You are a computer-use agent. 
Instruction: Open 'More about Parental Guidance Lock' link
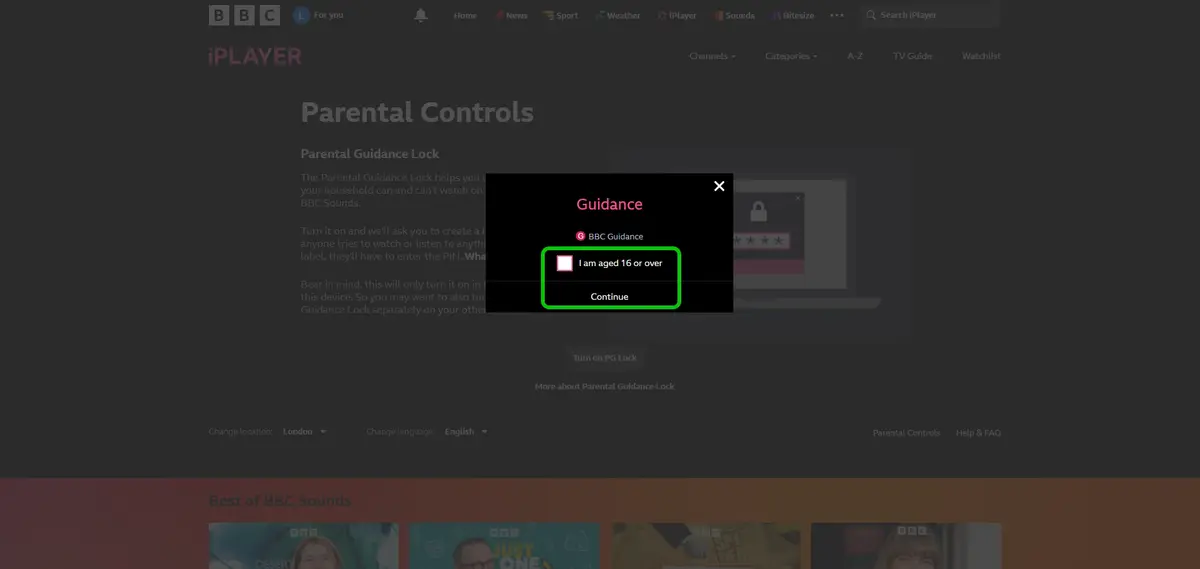click(605, 386)
